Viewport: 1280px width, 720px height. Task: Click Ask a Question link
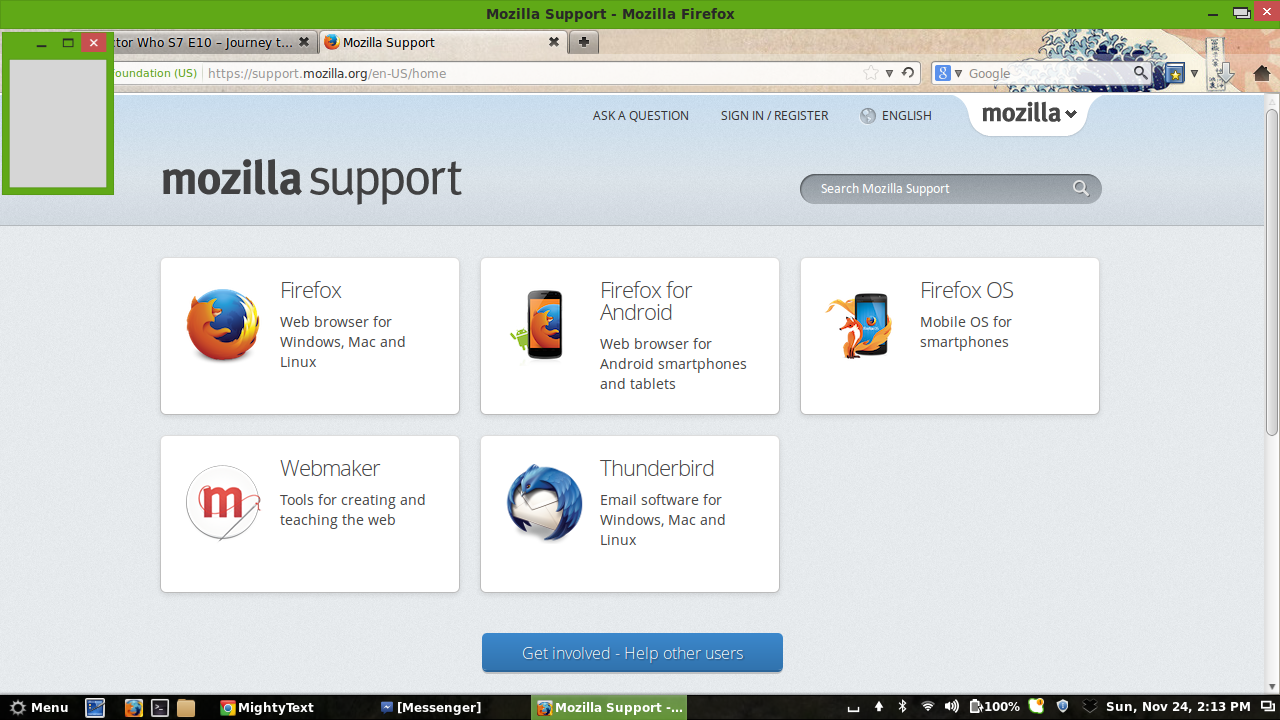click(x=641, y=116)
